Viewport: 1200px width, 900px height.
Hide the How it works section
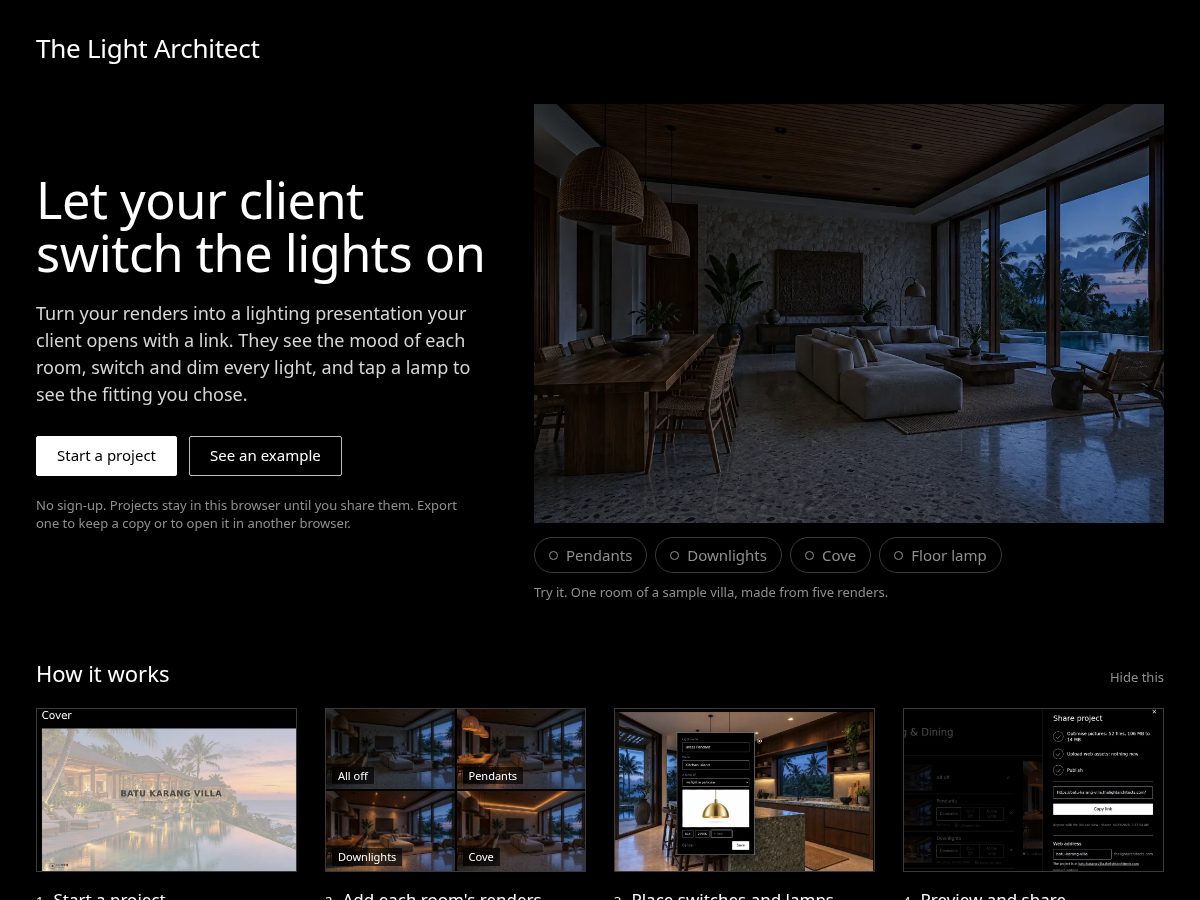(1136, 677)
